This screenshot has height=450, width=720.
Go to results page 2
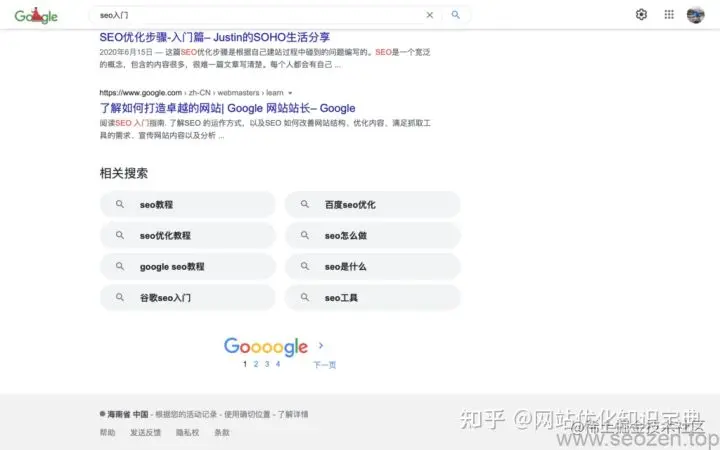pos(256,364)
